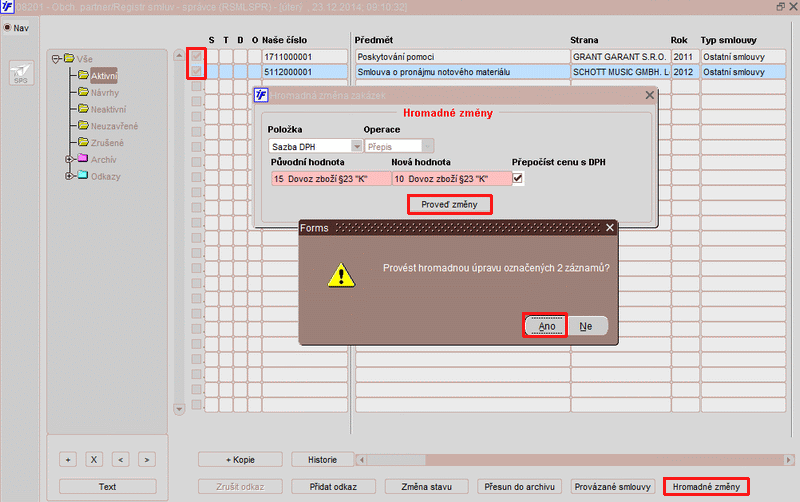Expand the Odkazy tree node
The width and height of the screenshot is (800, 502).
(x=69, y=177)
